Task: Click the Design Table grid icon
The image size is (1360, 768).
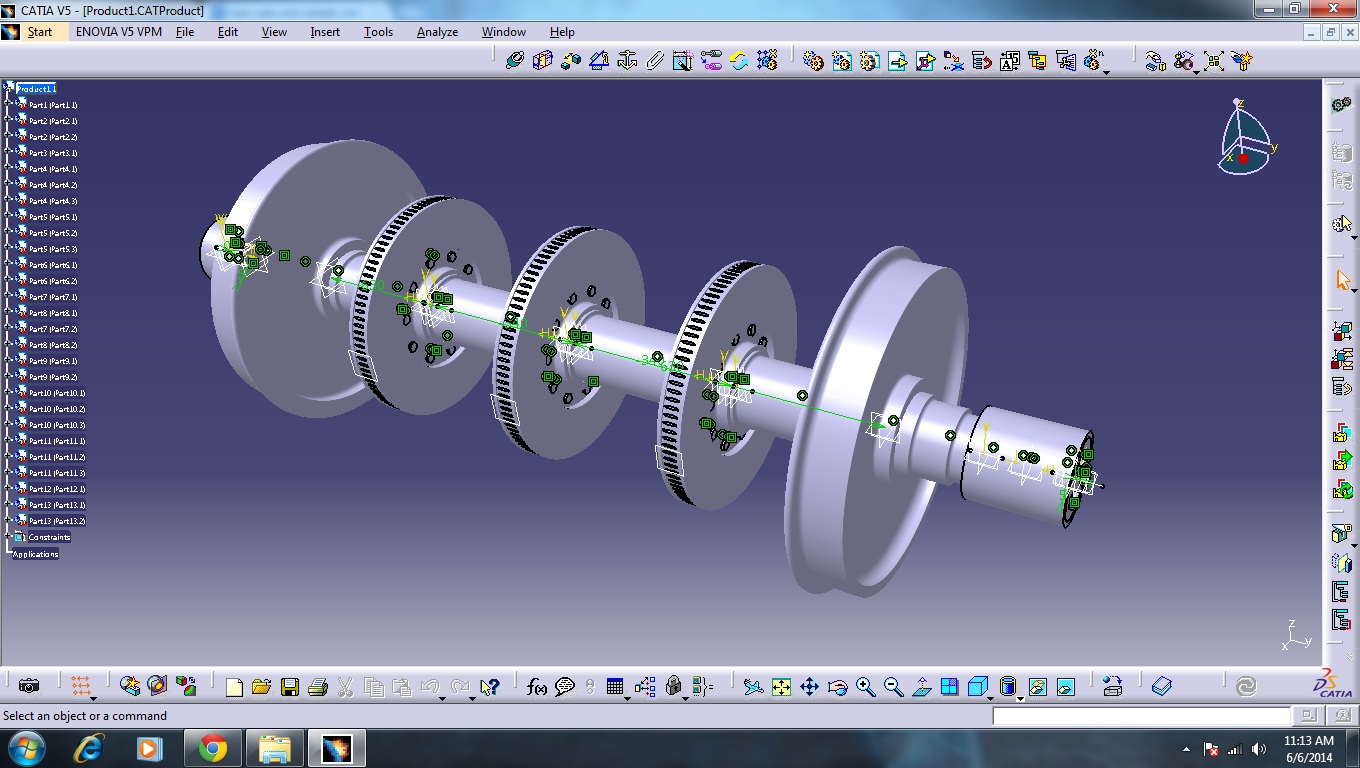Action: pos(615,686)
